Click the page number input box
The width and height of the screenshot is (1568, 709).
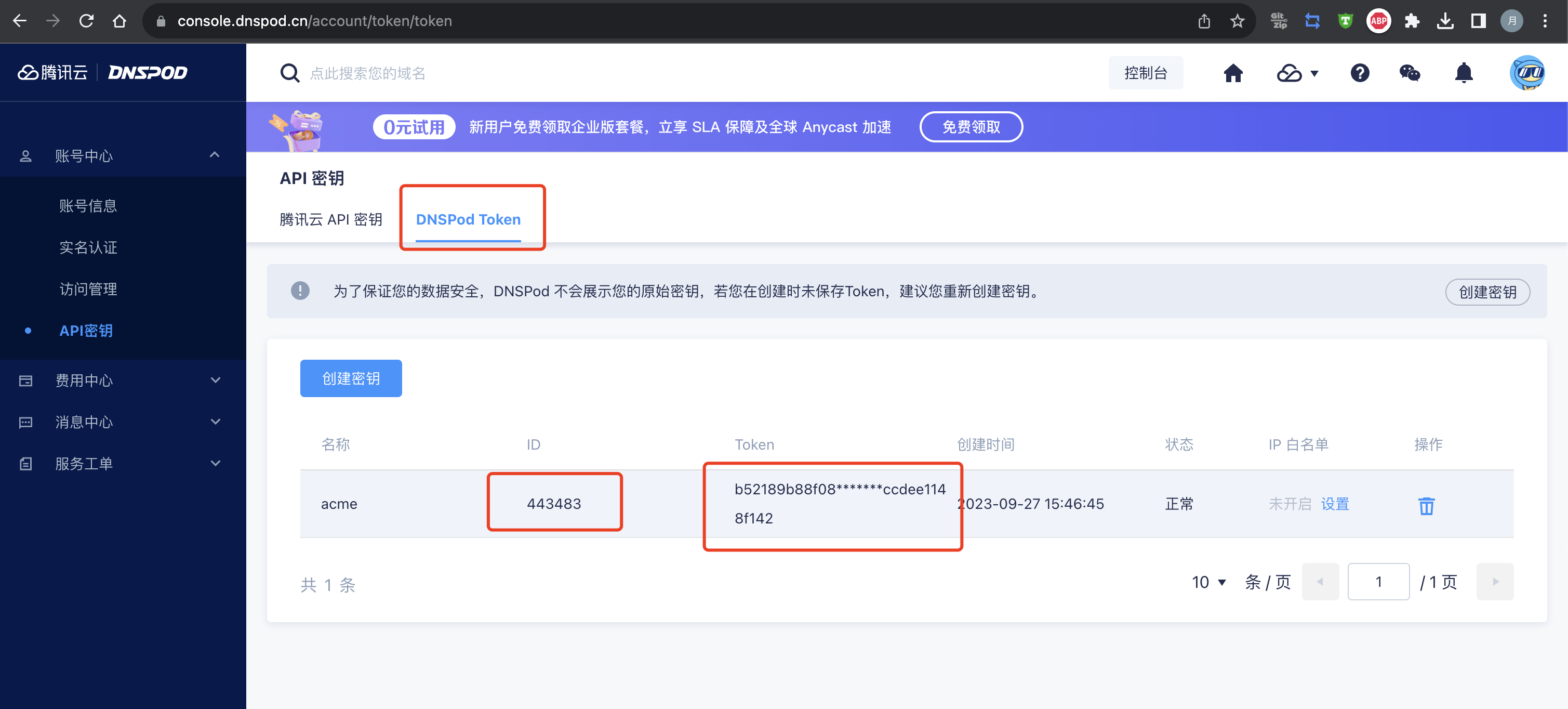(1378, 582)
